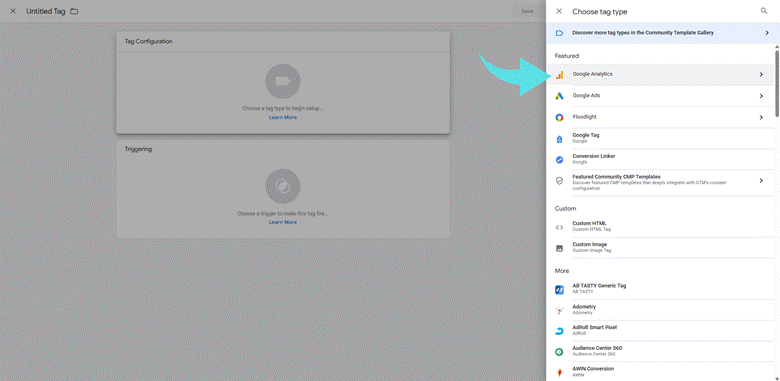Image resolution: width=780 pixels, height=381 pixels.
Task: Select Google Analytics tag type
Action: click(660, 75)
